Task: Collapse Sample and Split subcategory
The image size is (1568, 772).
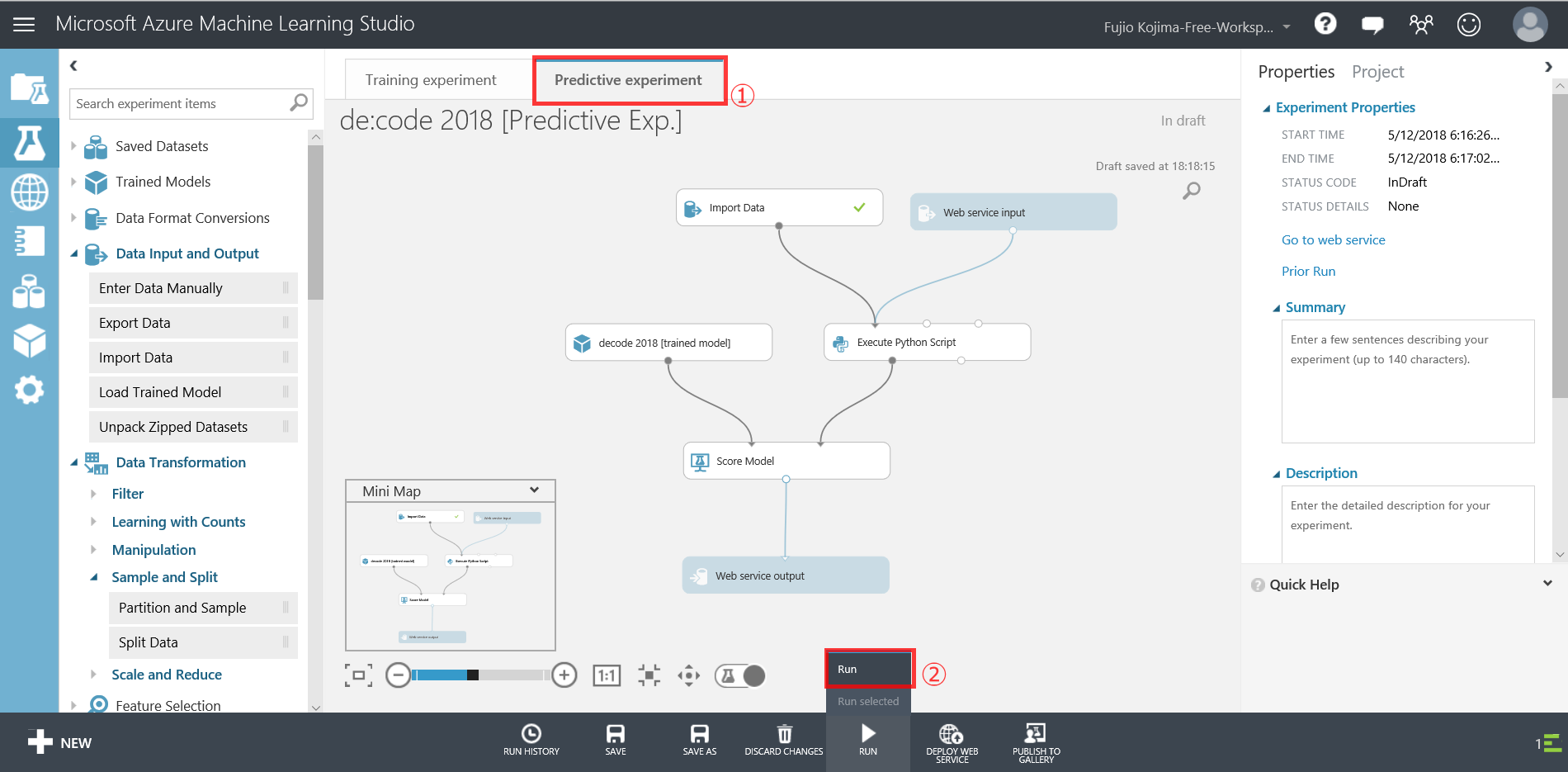Action: 94,577
